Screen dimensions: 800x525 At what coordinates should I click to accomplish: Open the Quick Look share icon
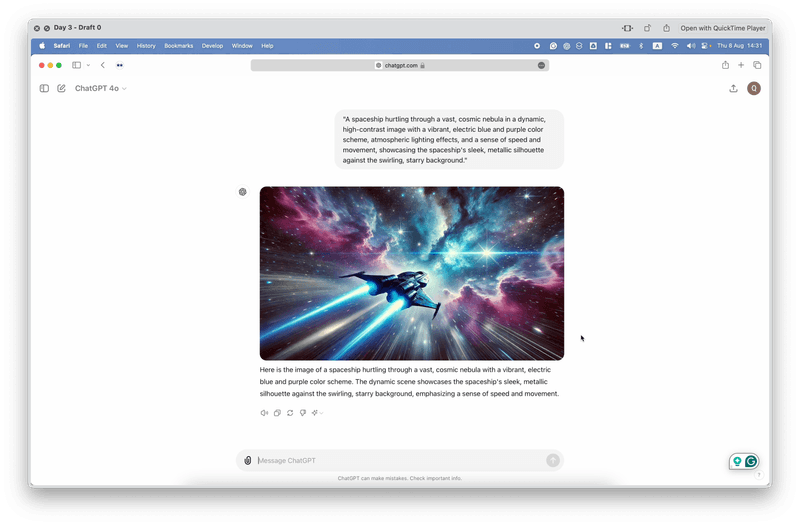[666, 28]
